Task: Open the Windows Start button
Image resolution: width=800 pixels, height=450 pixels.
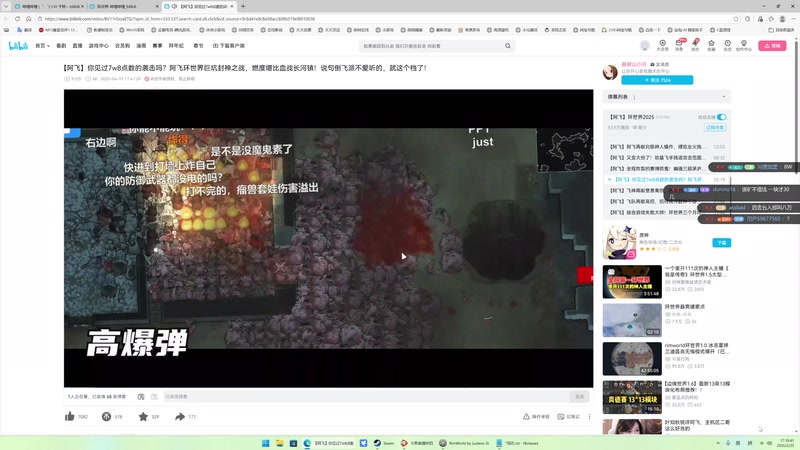Action: pos(266,443)
